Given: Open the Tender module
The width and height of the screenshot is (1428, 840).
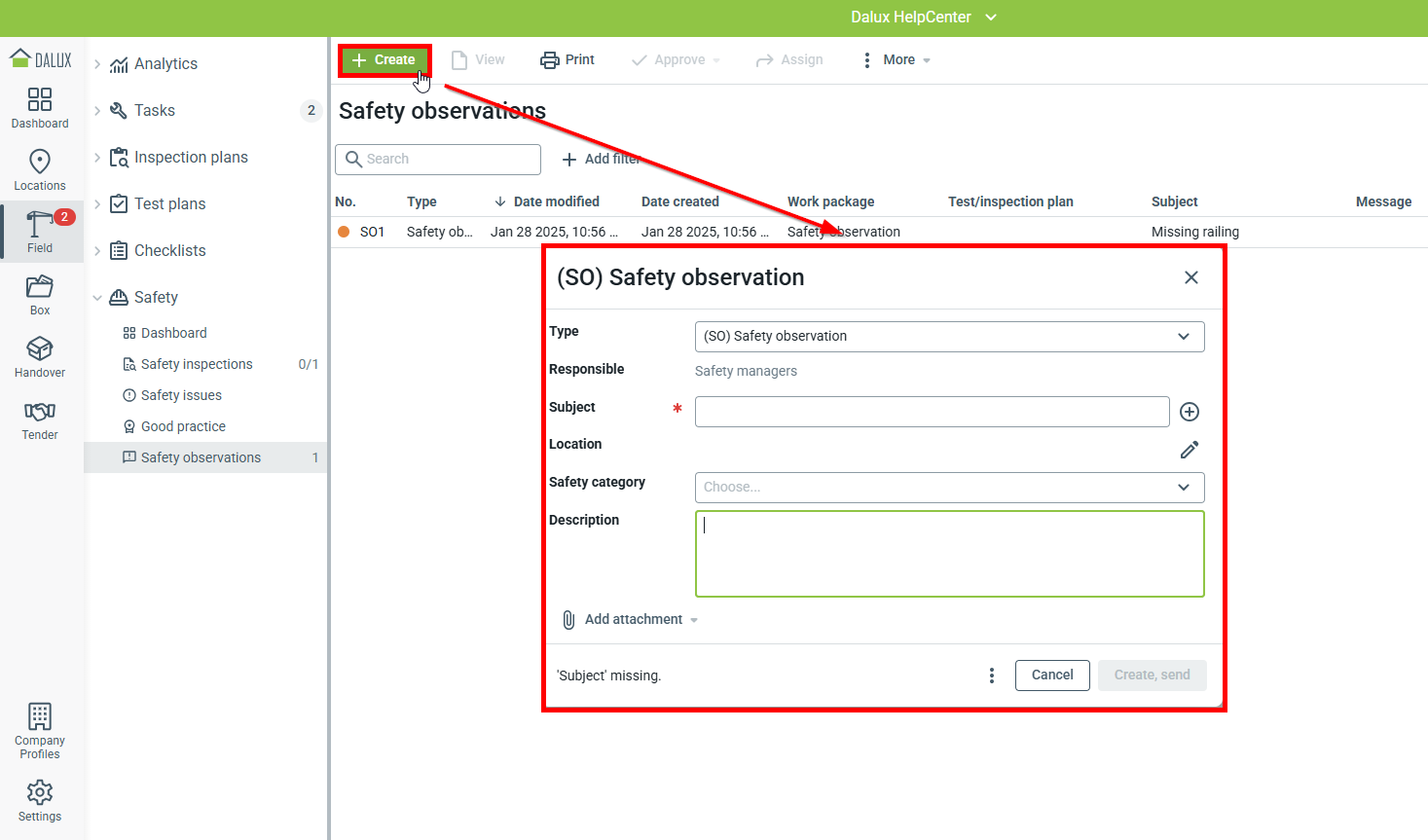Looking at the screenshot, I should click(x=40, y=419).
